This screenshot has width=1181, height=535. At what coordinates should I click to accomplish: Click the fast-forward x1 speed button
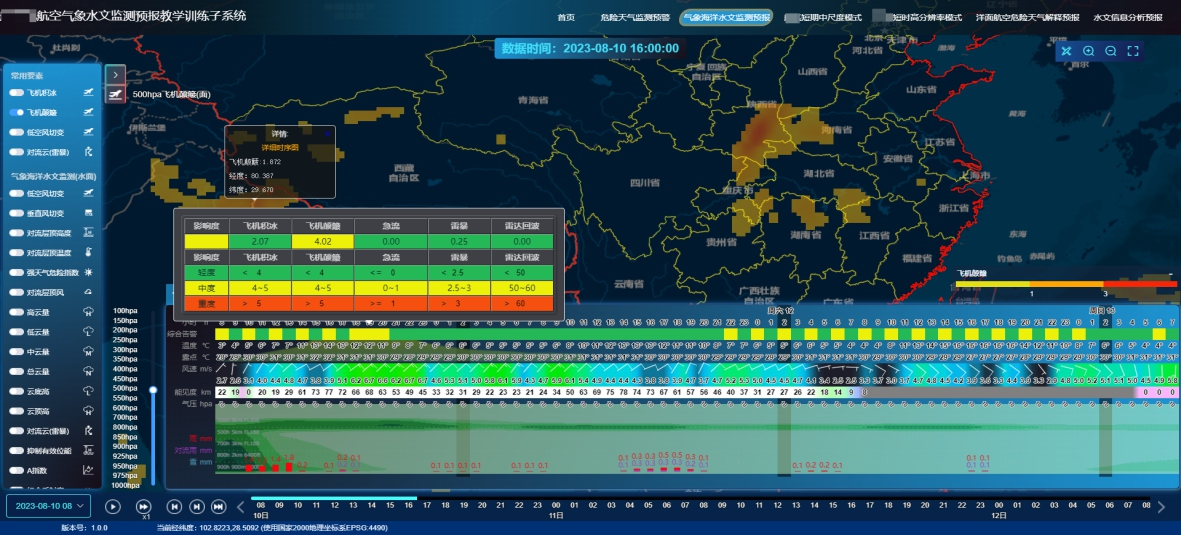pyautogui.click(x=144, y=506)
